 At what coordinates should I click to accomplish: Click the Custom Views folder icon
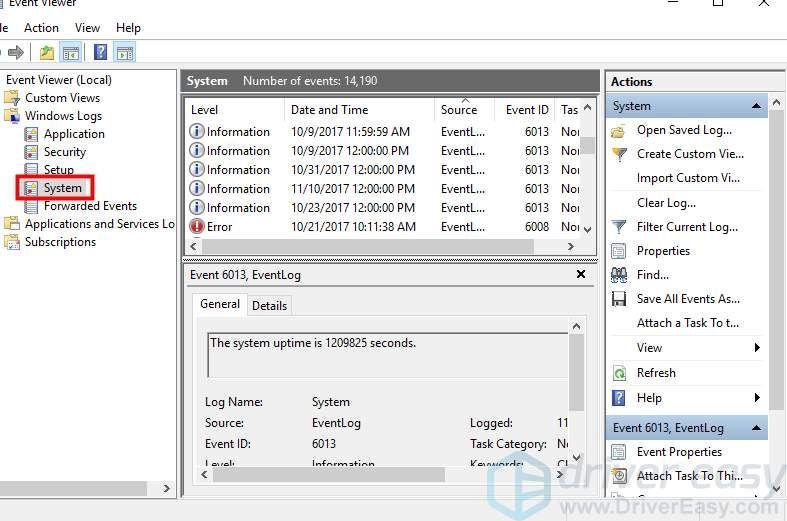[x=12, y=98]
